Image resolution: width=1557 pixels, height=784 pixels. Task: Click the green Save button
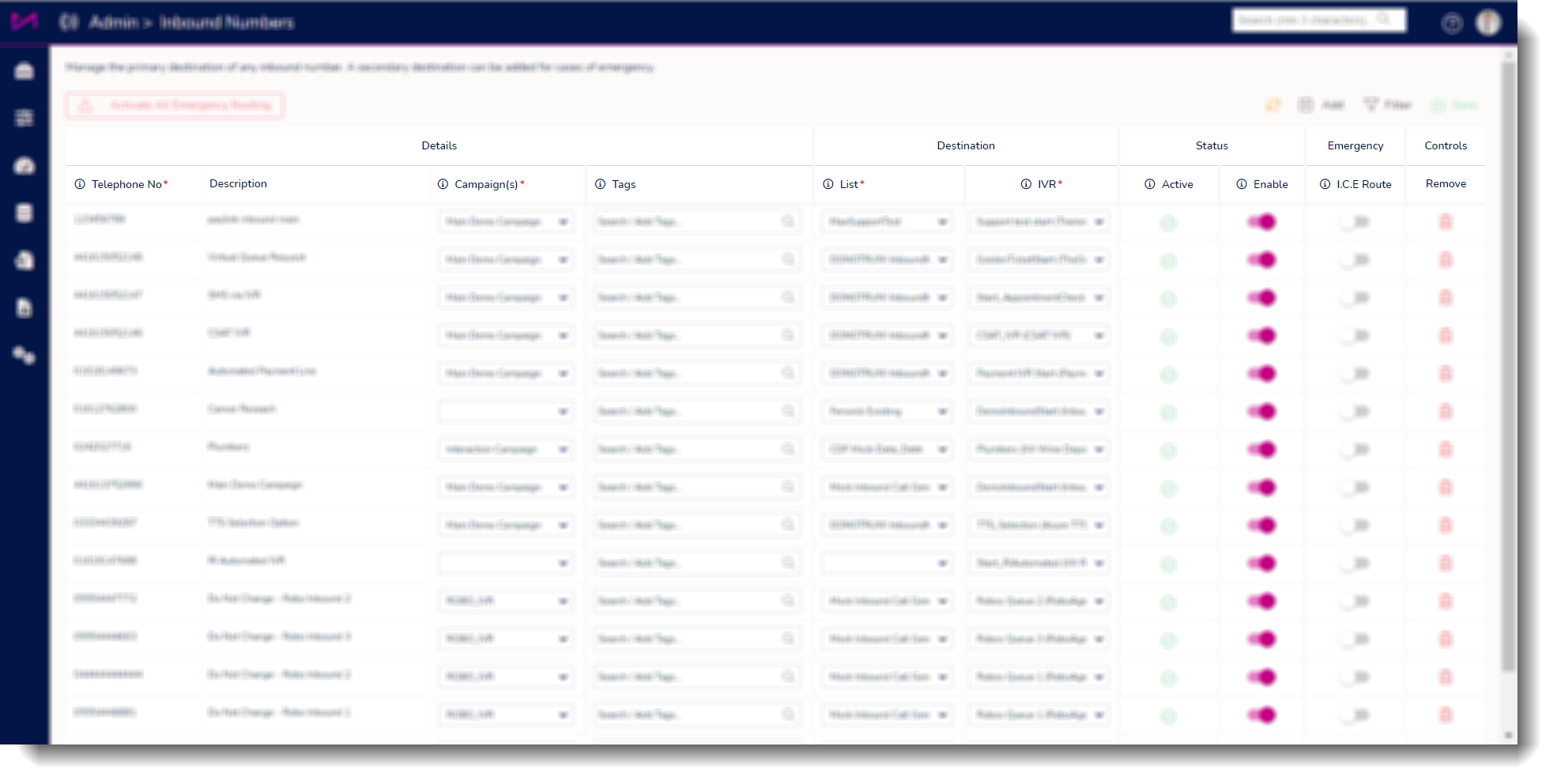click(1455, 105)
